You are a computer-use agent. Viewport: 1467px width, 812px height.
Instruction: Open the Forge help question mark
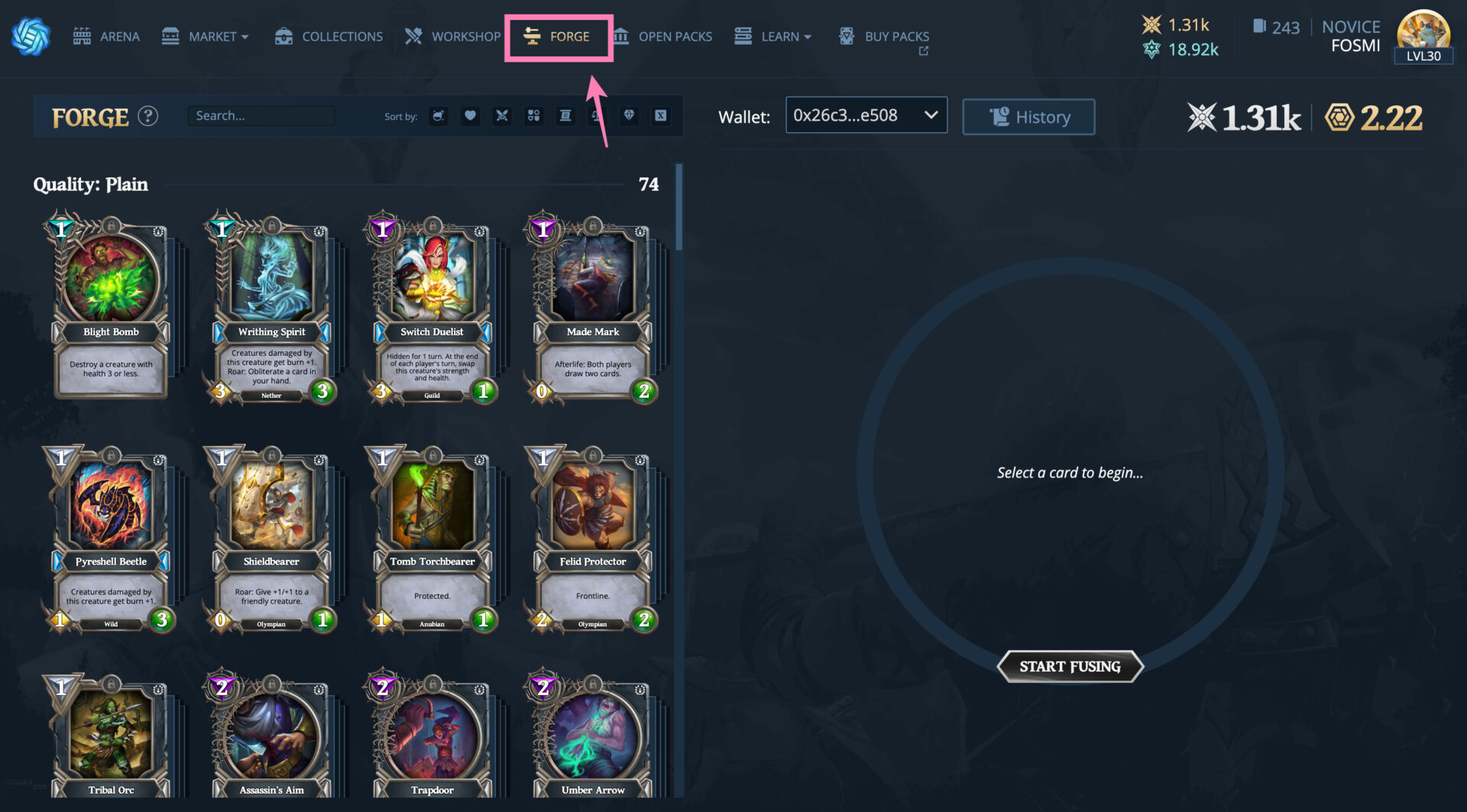[x=148, y=116]
